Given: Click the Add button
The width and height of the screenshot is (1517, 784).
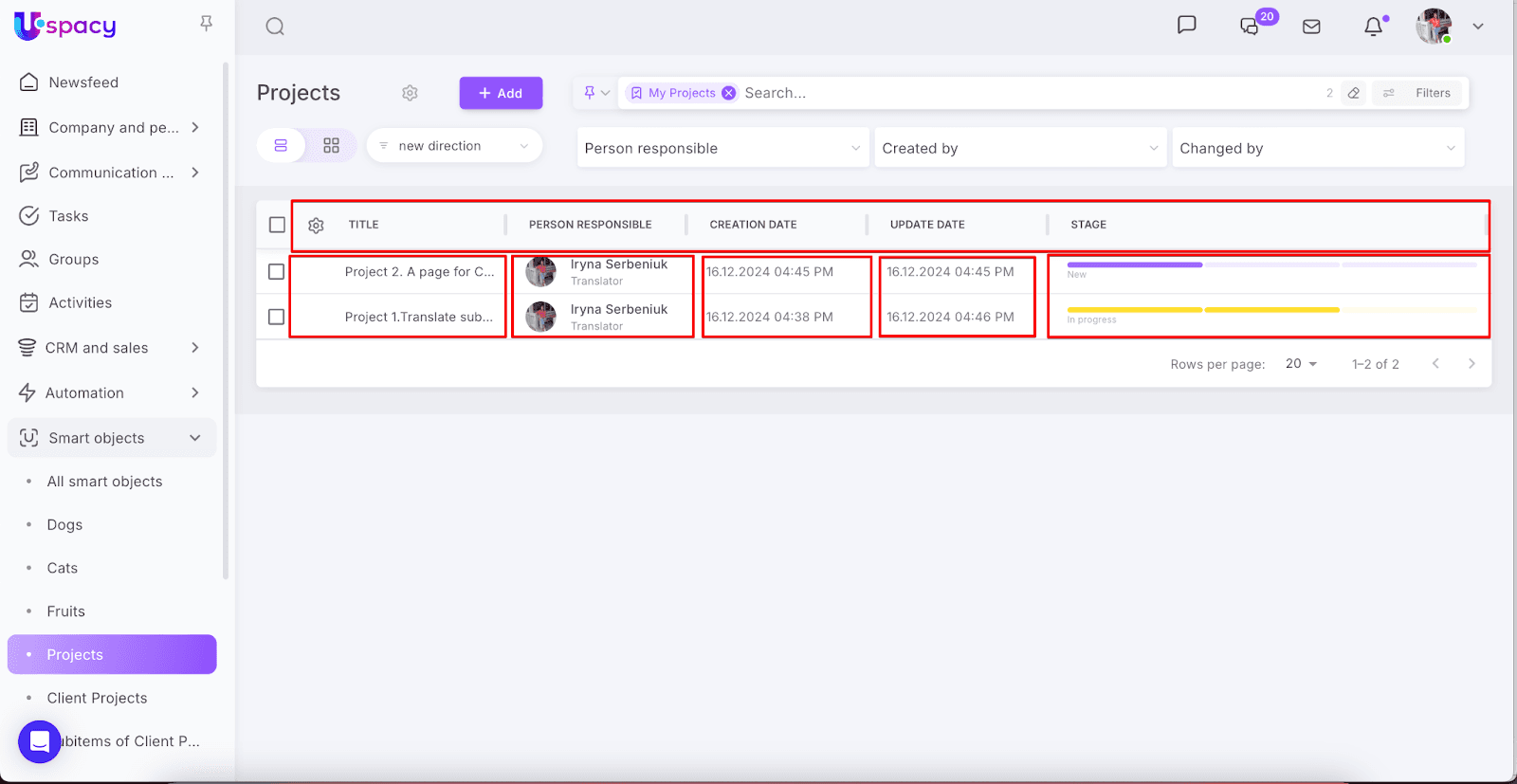Looking at the screenshot, I should coord(501,93).
